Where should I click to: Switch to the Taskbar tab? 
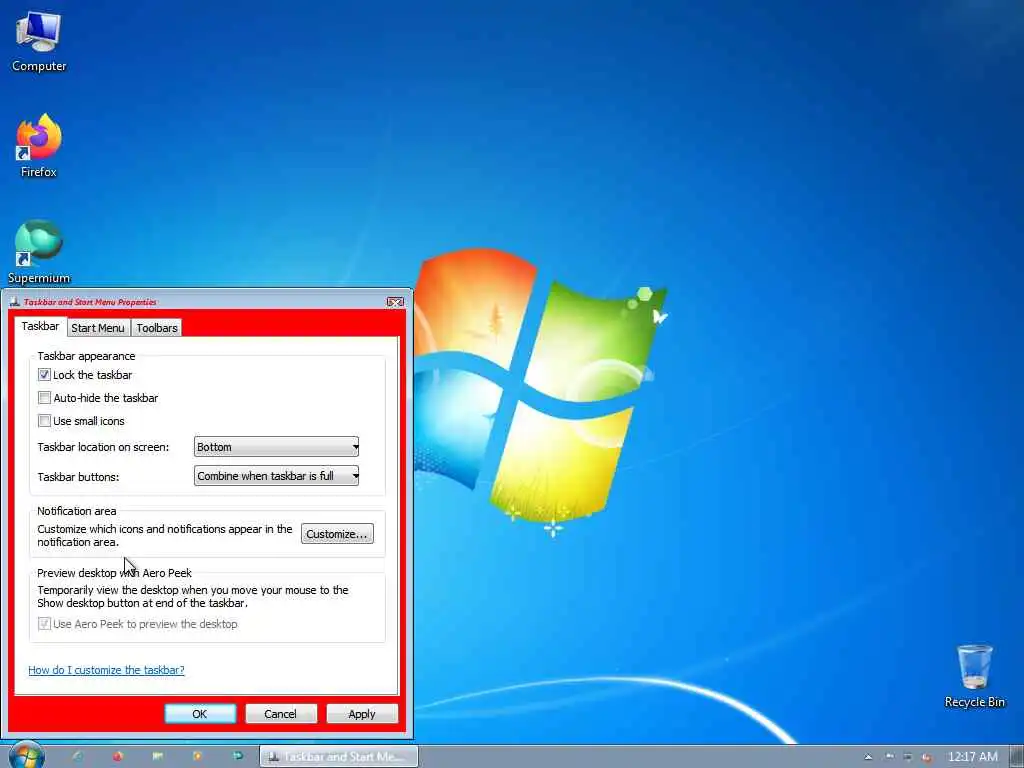[x=40, y=326]
